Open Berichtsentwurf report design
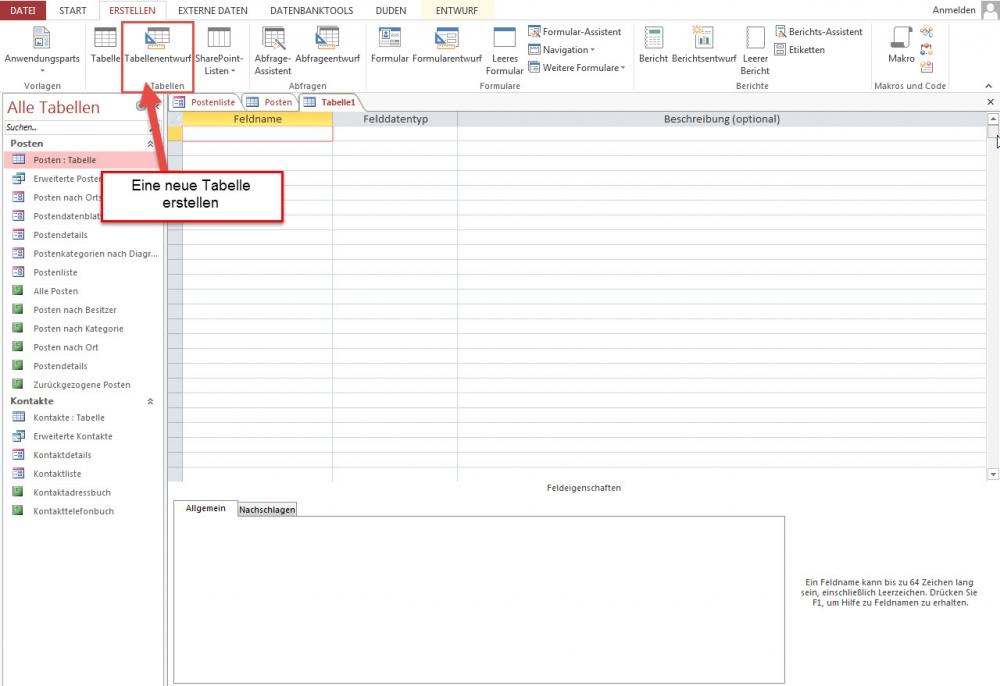Viewport: 1000px width, 686px height. [703, 45]
